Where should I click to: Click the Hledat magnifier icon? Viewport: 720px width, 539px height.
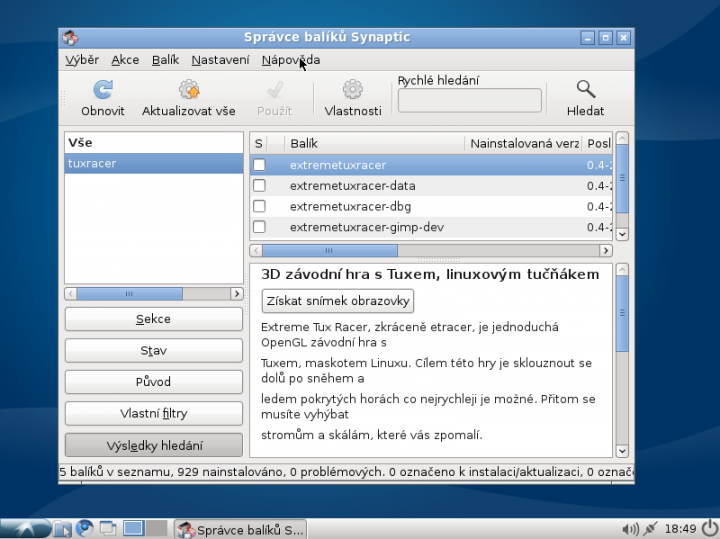pyautogui.click(x=585, y=90)
